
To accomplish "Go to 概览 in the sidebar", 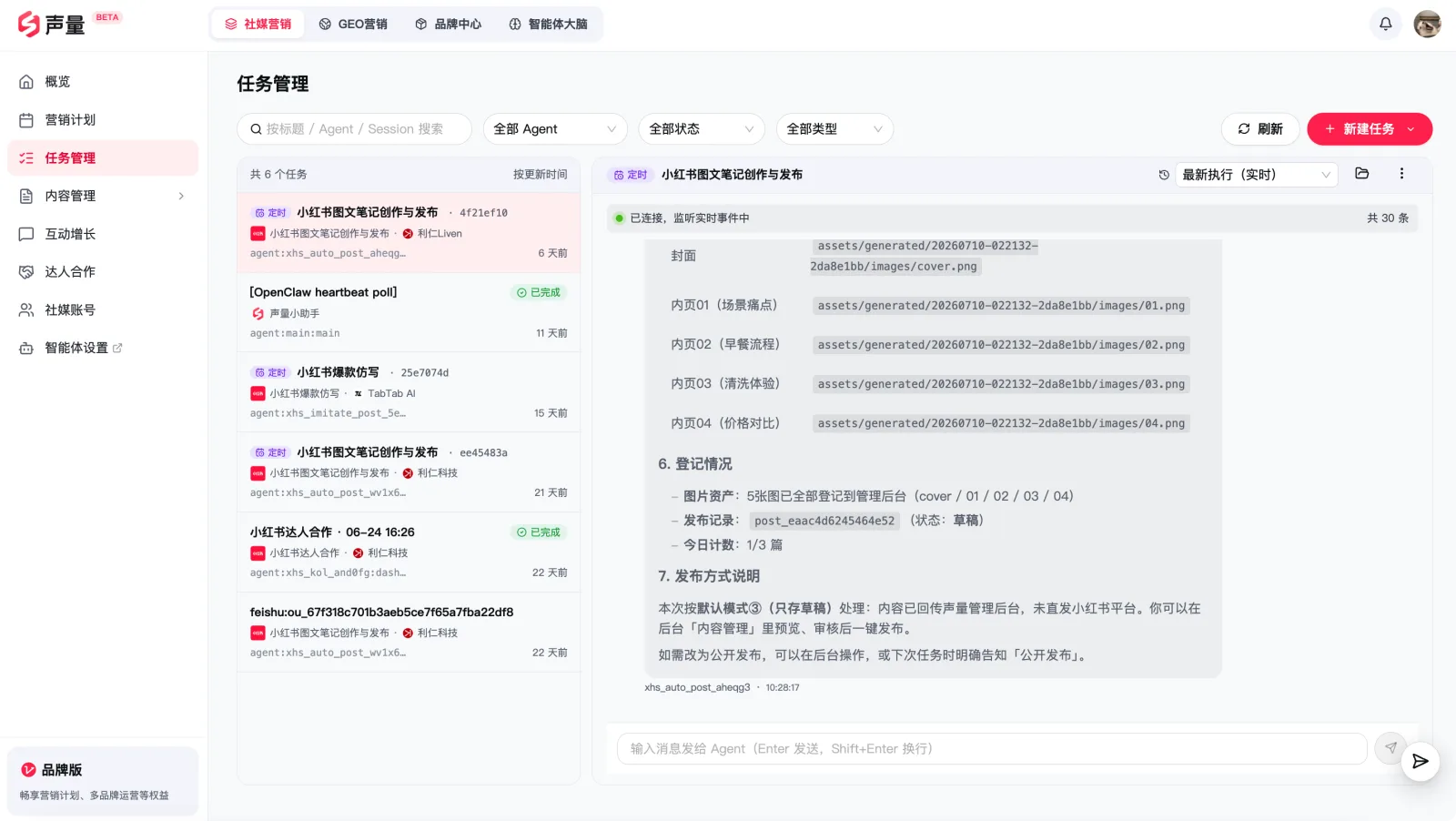I will point(103,82).
